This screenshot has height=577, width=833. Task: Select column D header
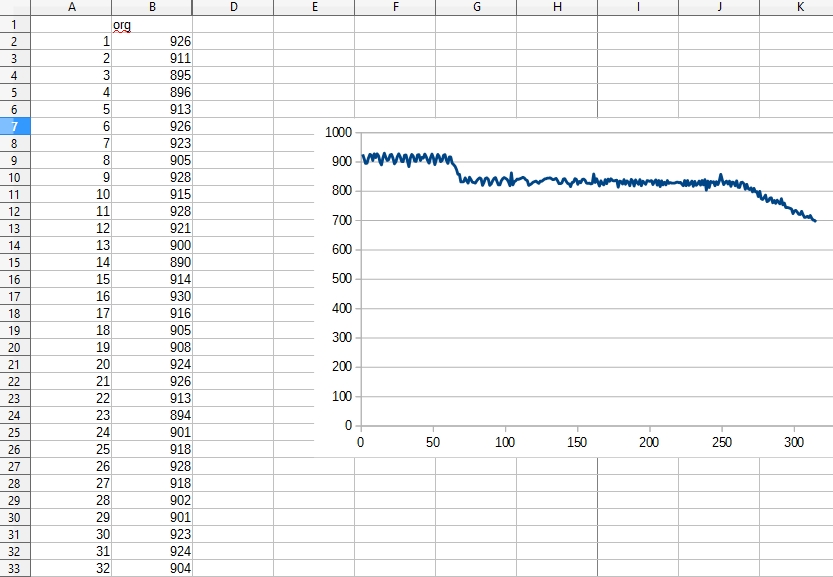233,7
